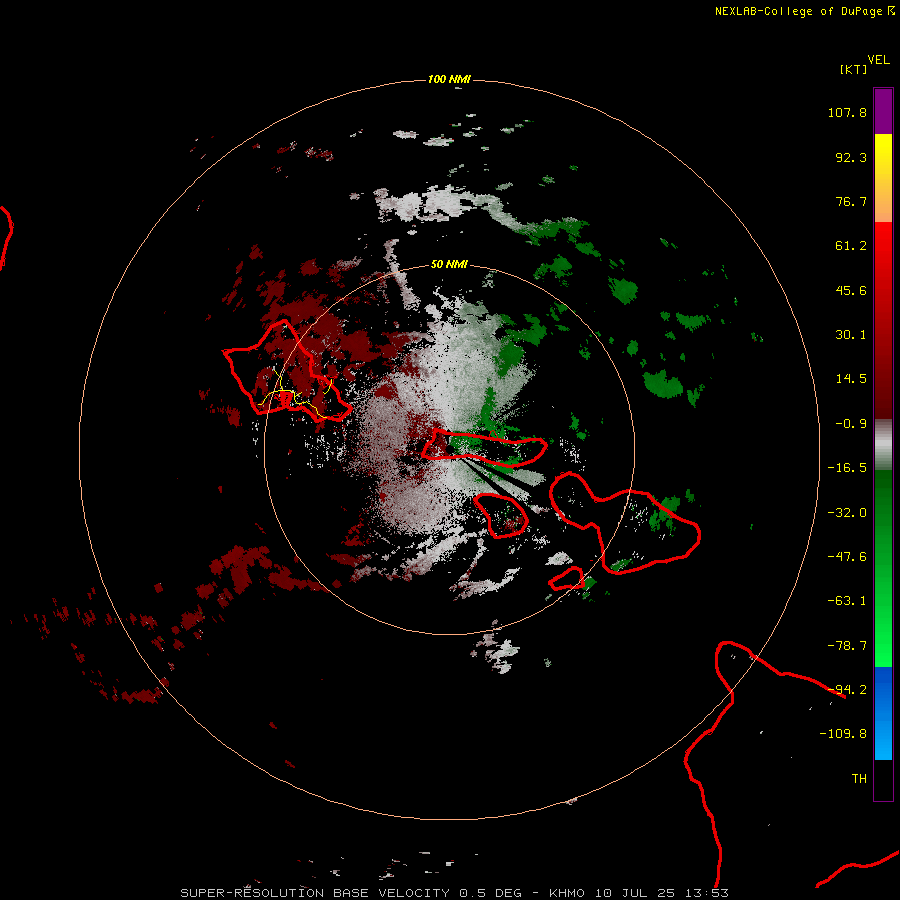This screenshot has width=900, height=900.
Task: Click the 107.8 velocity scale value
Action: point(847,112)
